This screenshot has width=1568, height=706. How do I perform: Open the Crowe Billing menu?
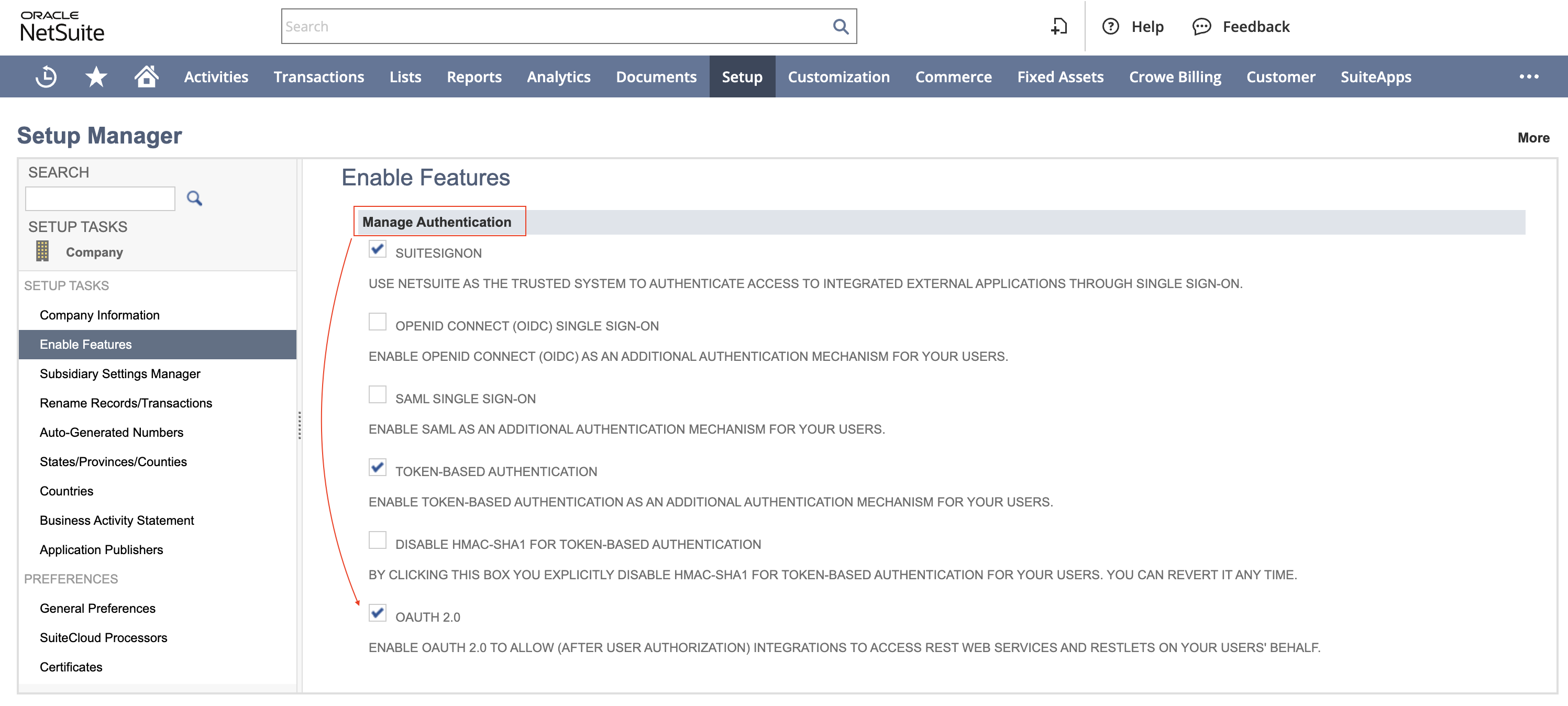click(1175, 76)
